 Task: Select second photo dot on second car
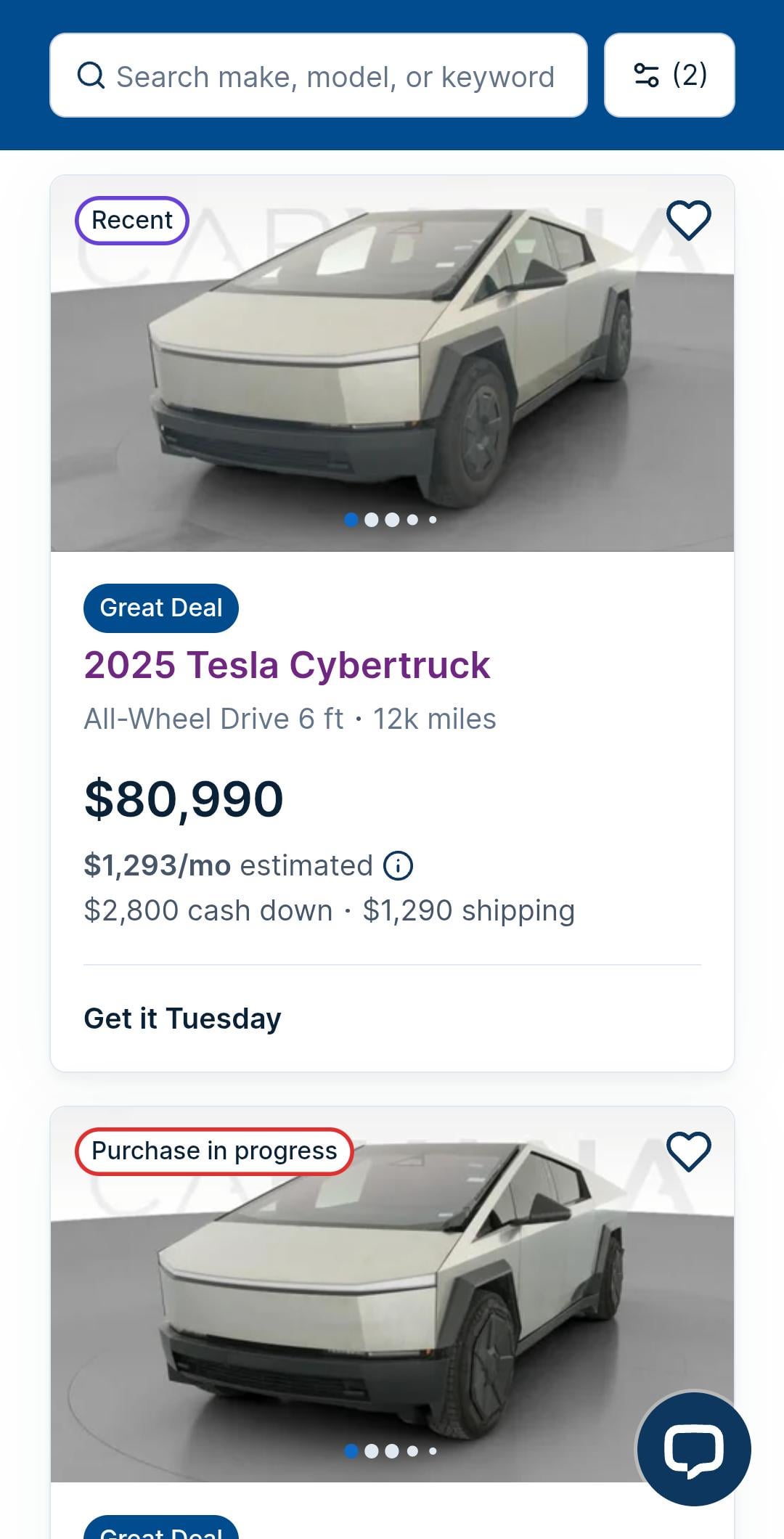click(372, 1451)
